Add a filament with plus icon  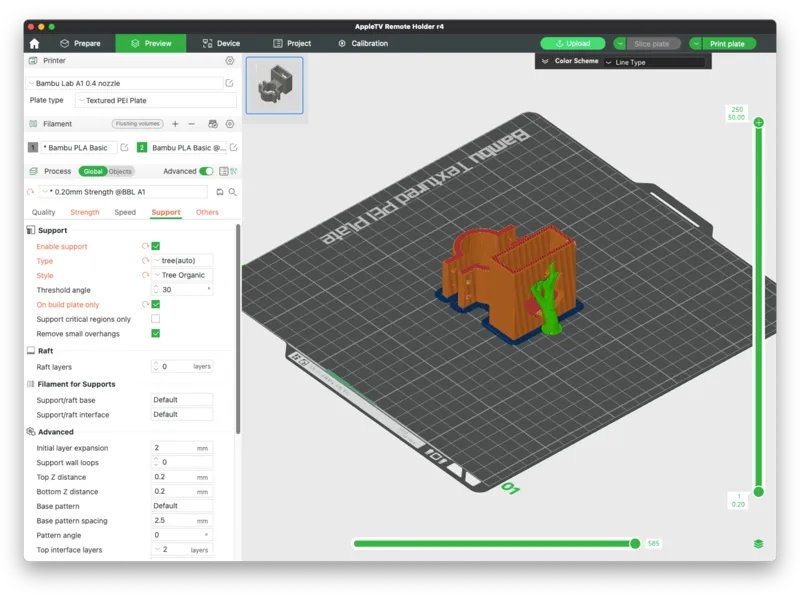(175, 124)
